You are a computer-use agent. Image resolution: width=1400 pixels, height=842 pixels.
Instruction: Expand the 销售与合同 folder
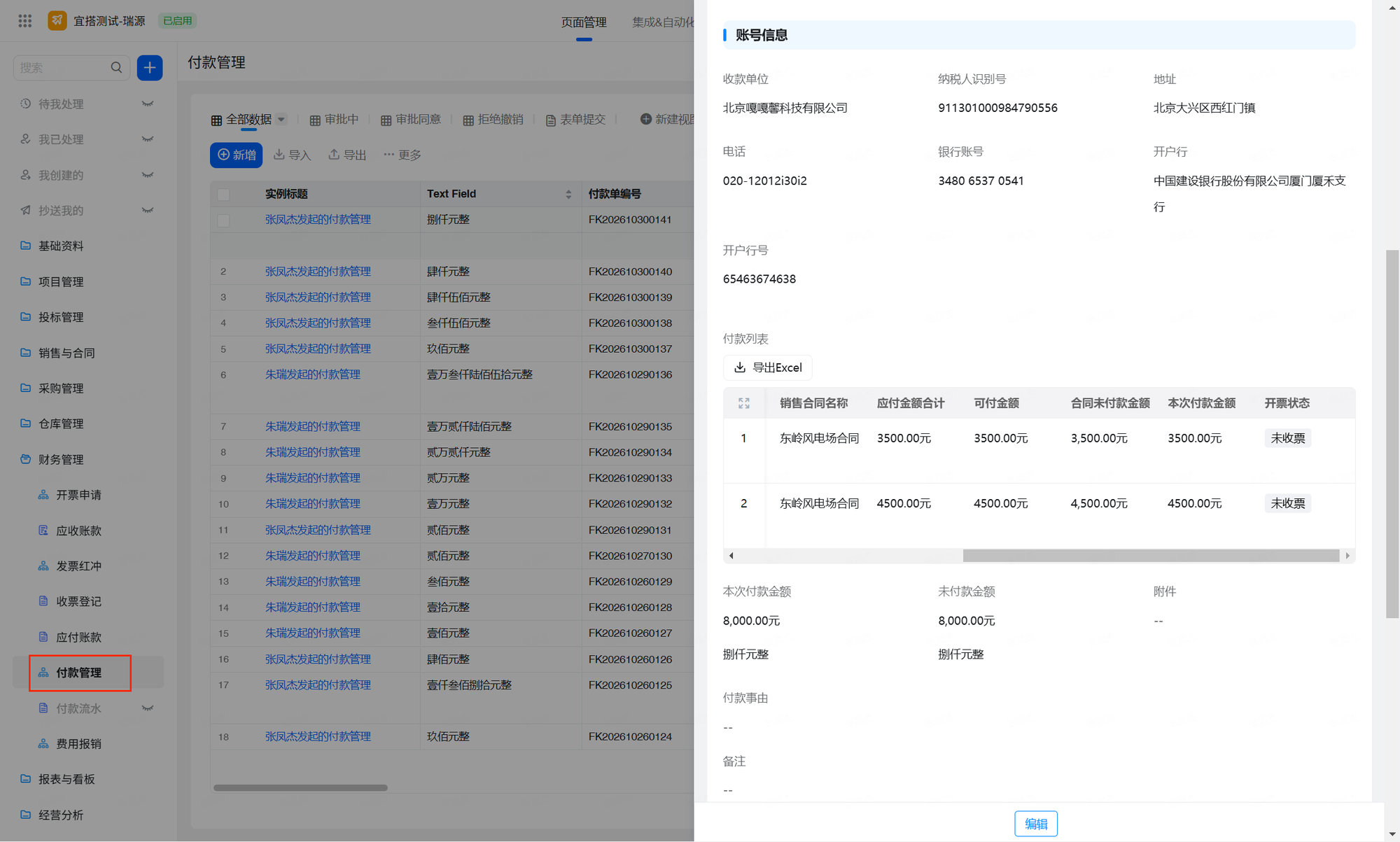tap(66, 353)
